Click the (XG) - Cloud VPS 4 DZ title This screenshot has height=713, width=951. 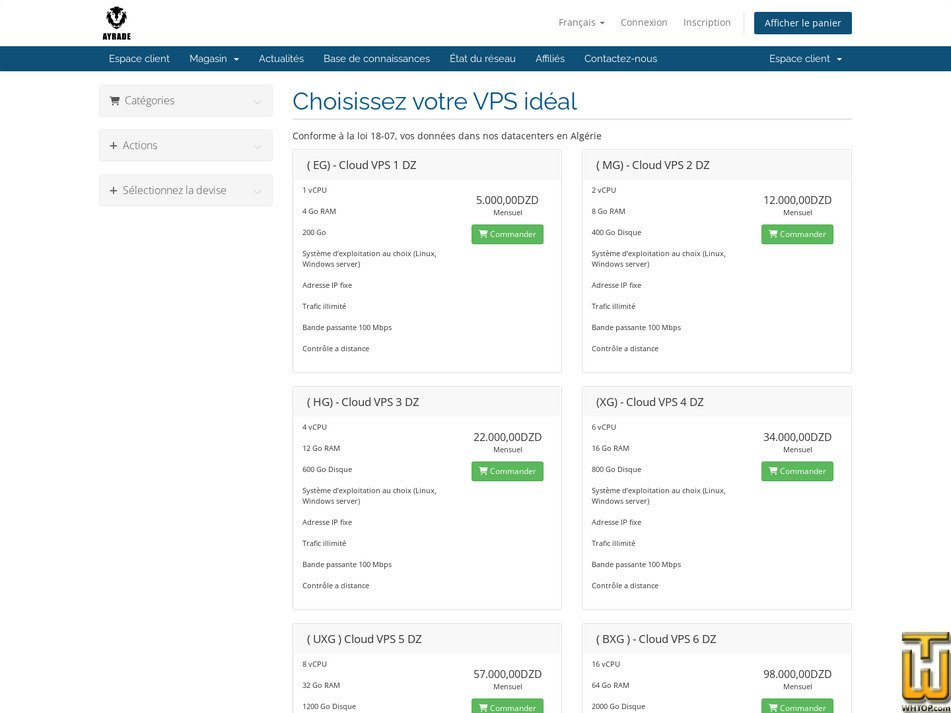pyautogui.click(x=650, y=402)
